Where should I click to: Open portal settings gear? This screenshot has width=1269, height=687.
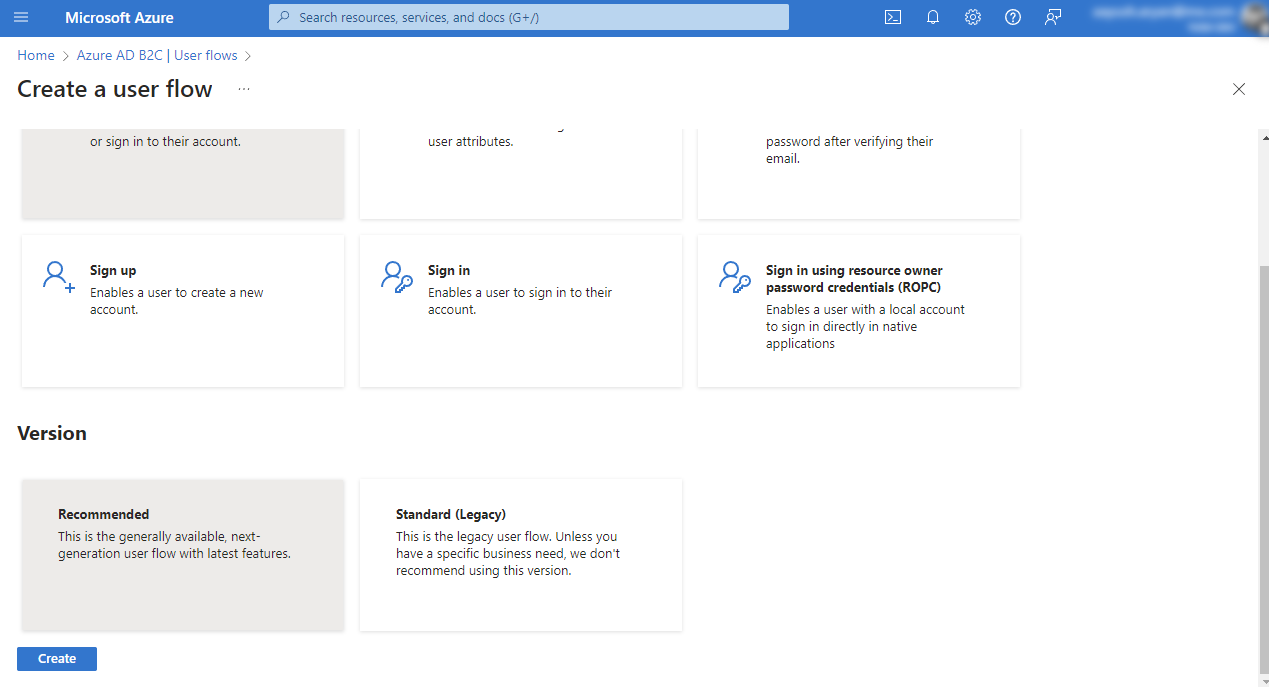972,17
